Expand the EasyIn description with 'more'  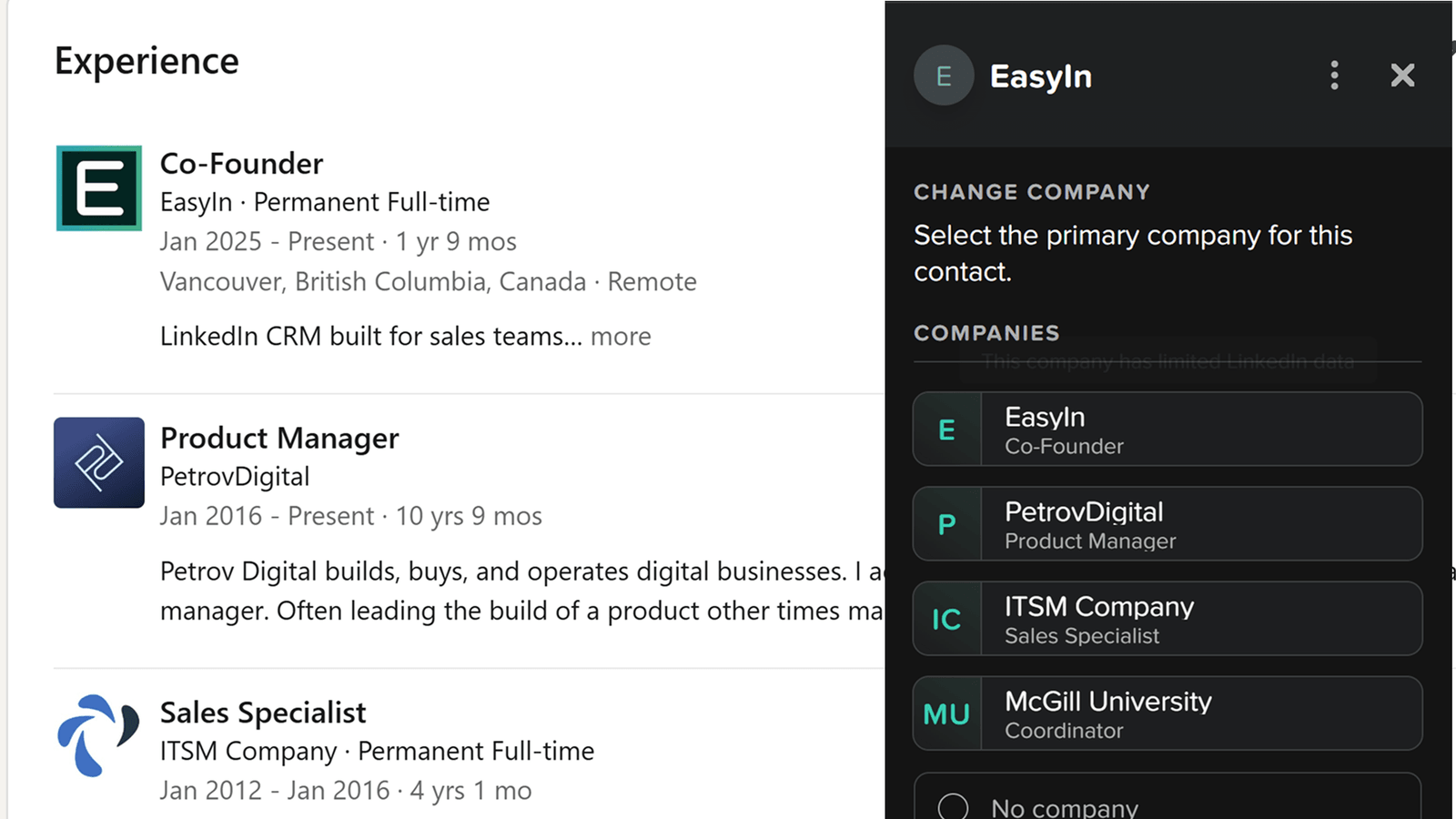click(x=621, y=337)
